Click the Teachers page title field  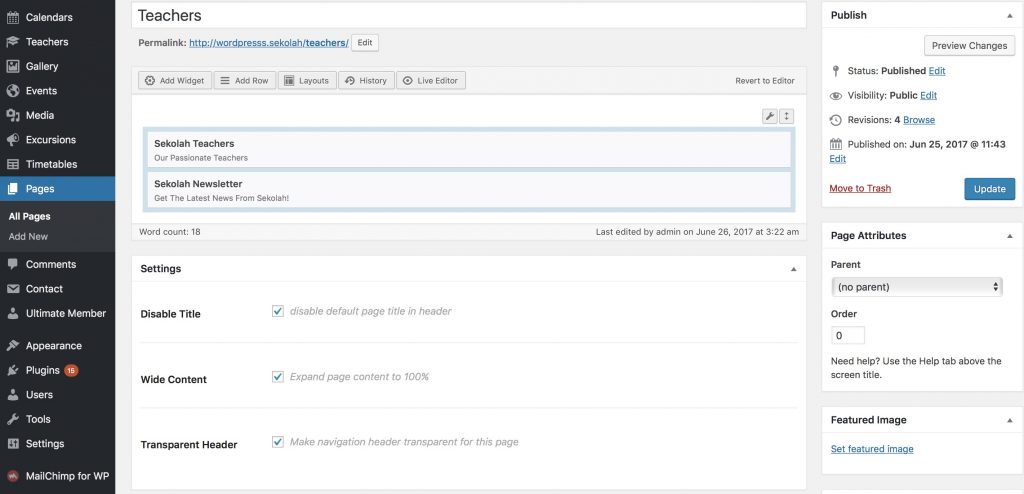tap(469, 15)
